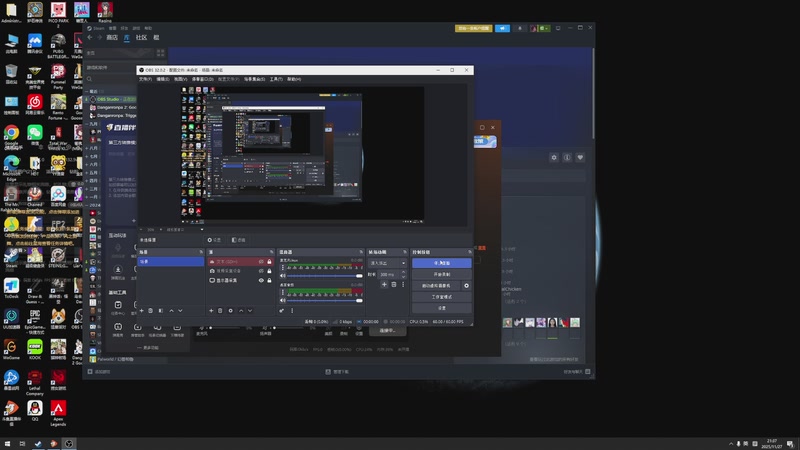Add a new source with Sources dock plus icon
The height and width of the screenshot is (450, 800).
click(x=211, y=311)
